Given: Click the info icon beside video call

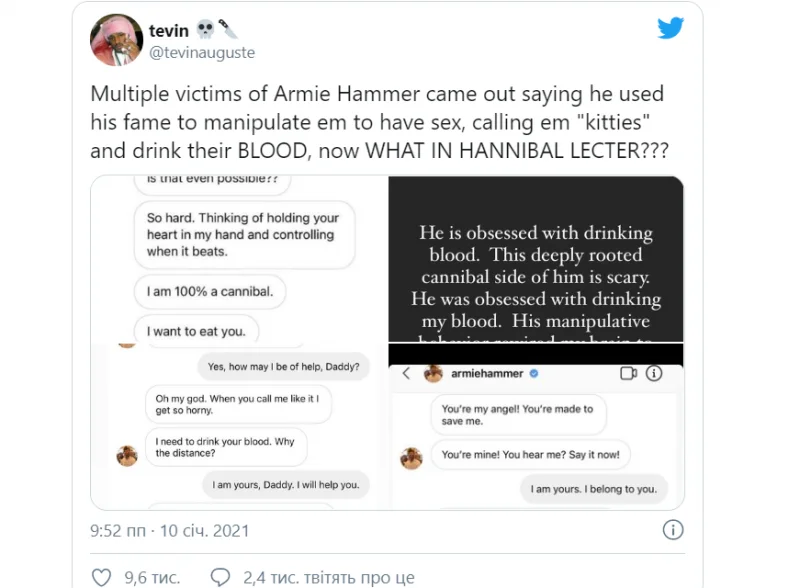Looking at the screenshot, I should (654, 373).
